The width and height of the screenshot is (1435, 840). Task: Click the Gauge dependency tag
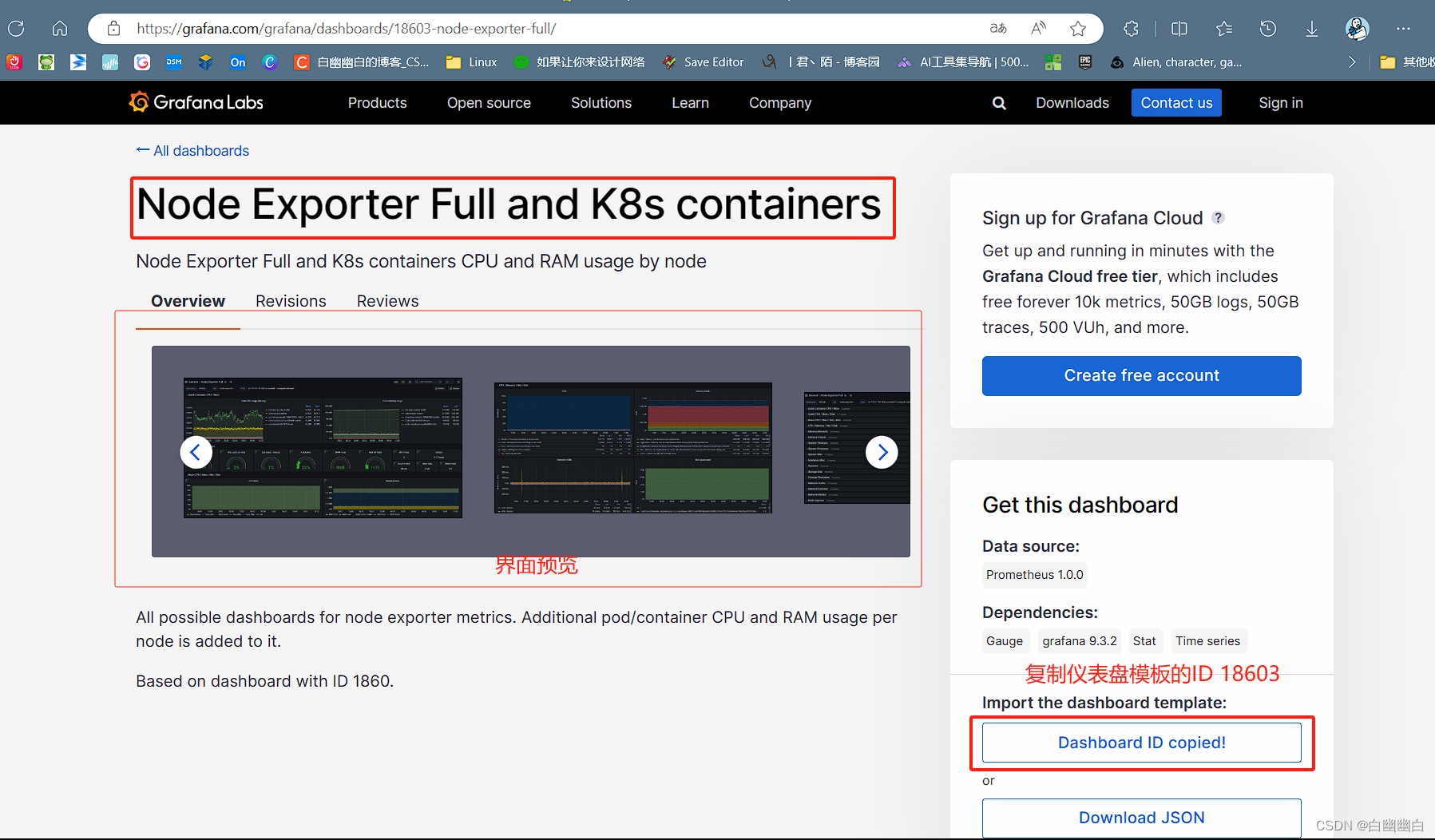coord(1005,641)
